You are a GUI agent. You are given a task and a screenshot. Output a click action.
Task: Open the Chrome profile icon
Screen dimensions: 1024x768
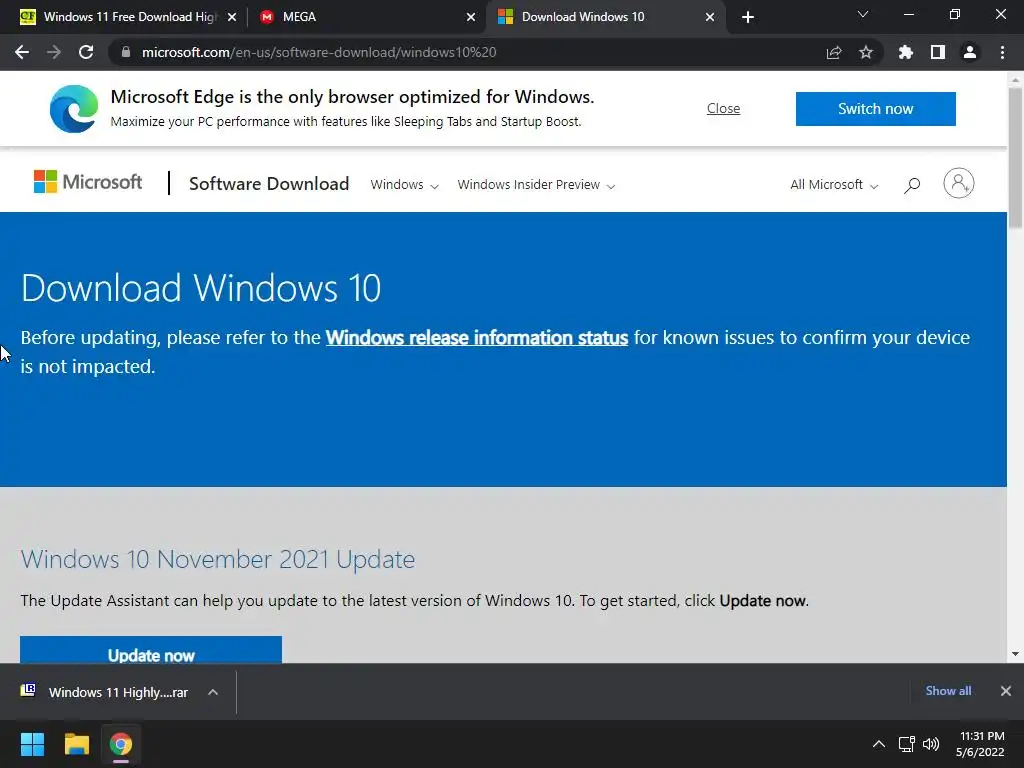pos(970,52)
